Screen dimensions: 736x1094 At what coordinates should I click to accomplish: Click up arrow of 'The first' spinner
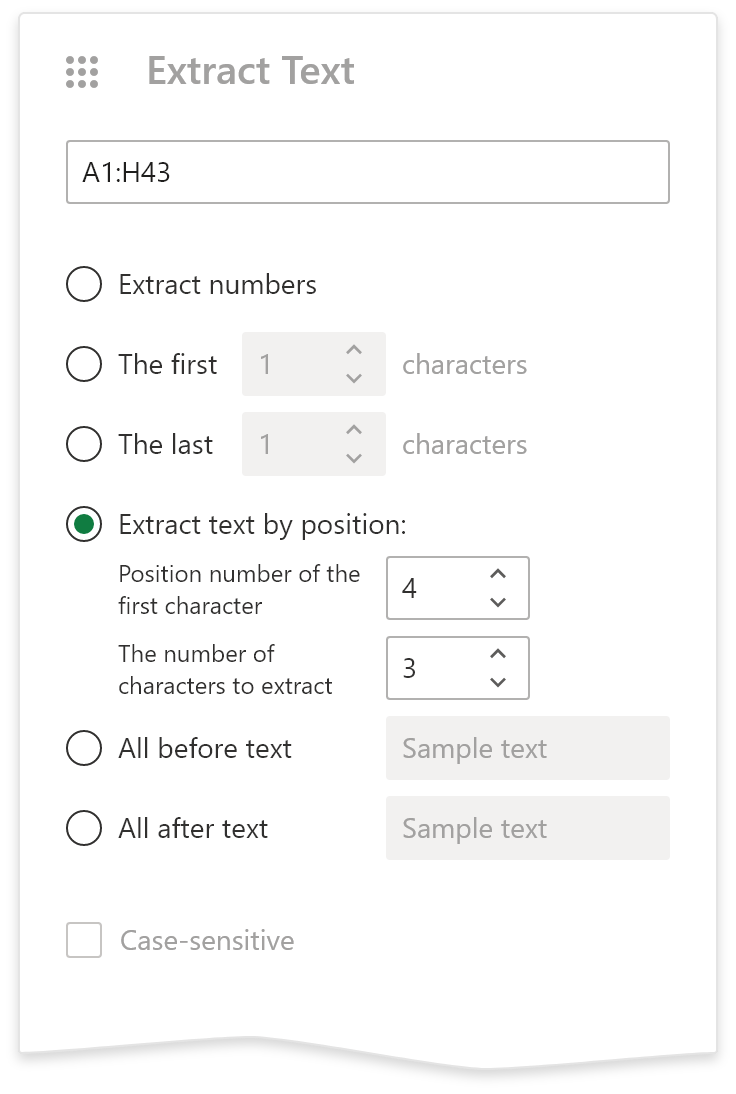pos(353,350)
